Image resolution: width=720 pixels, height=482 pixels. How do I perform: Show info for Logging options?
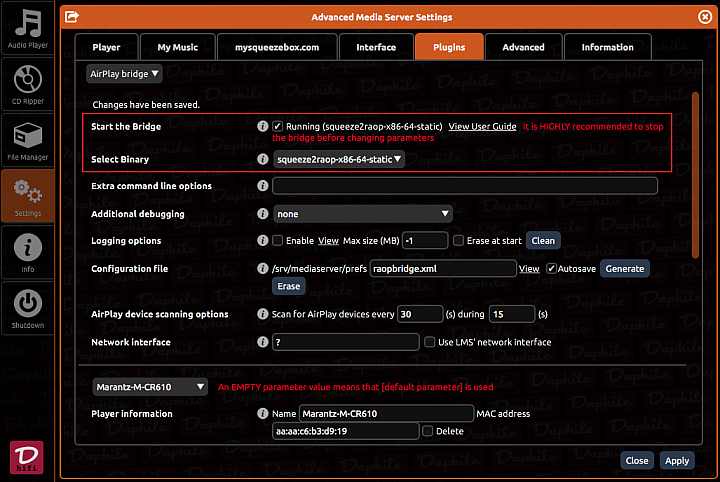(x=262, y=241)
